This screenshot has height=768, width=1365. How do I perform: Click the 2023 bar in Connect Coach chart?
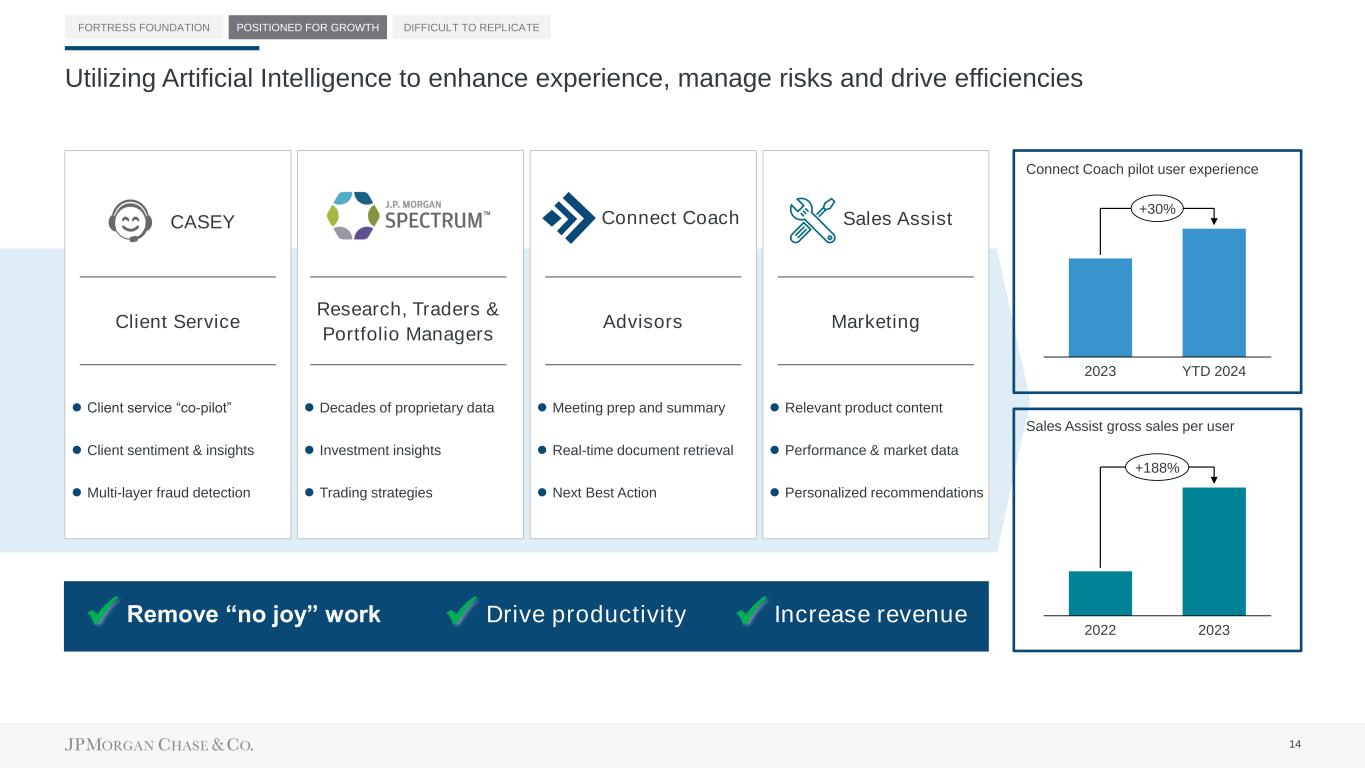point(1100,307)
